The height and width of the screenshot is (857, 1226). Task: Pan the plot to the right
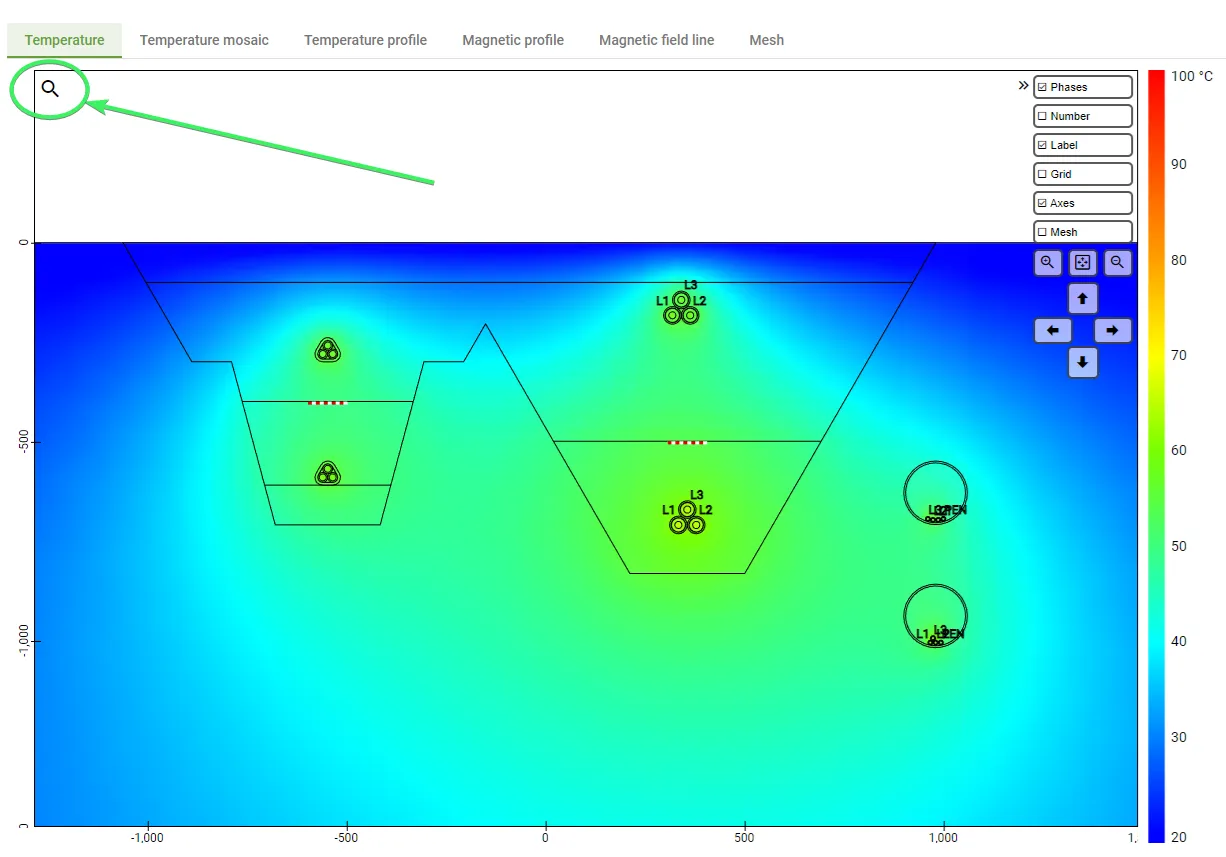tap(1112, 331)
